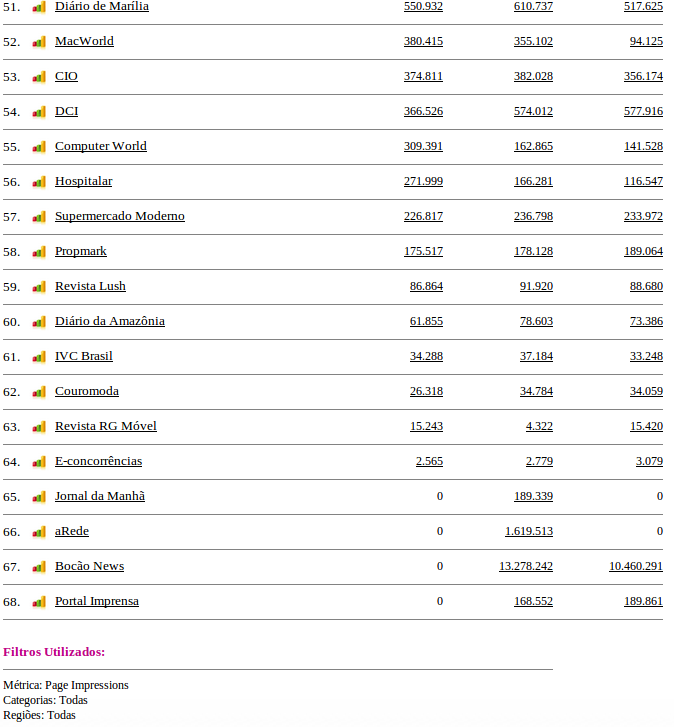Click the DCI value 366.526

click(x=423, y=111)
